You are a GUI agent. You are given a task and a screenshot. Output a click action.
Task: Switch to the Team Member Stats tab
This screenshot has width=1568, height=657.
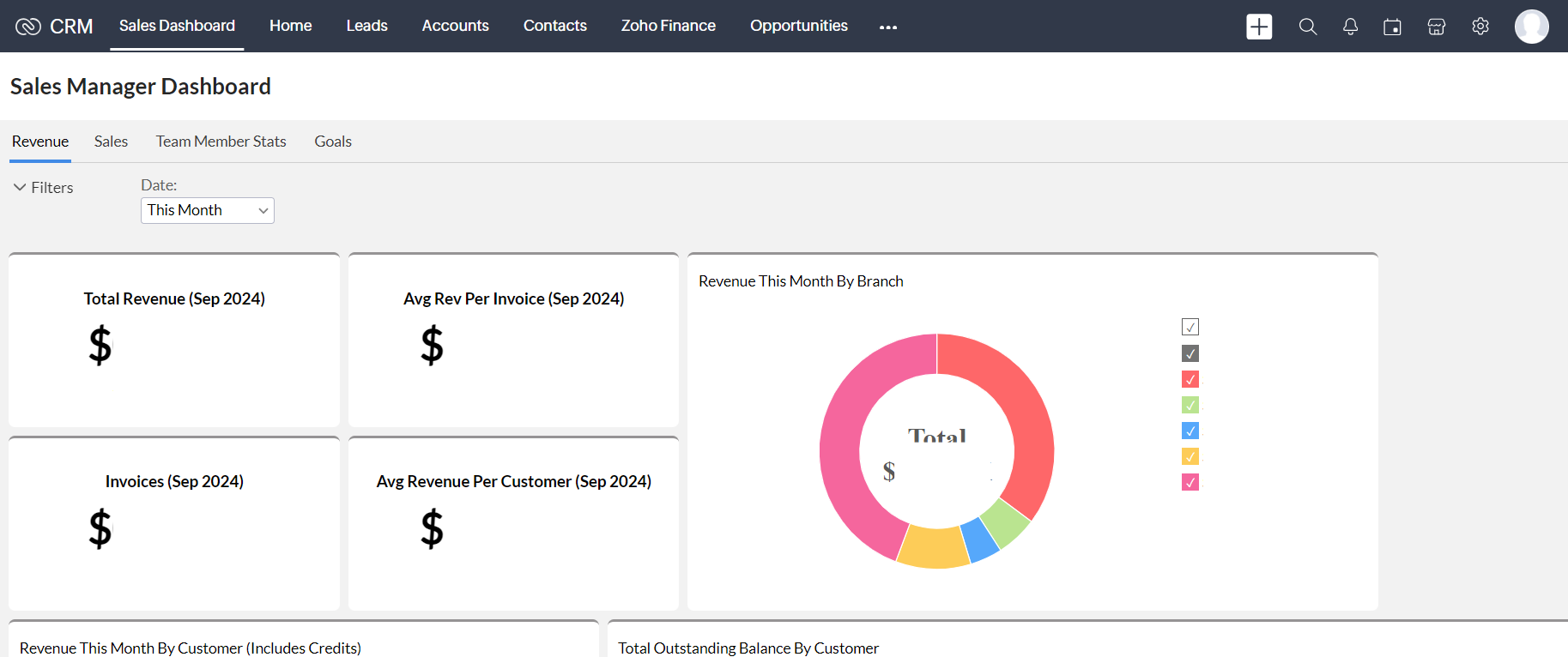(221, 142)
